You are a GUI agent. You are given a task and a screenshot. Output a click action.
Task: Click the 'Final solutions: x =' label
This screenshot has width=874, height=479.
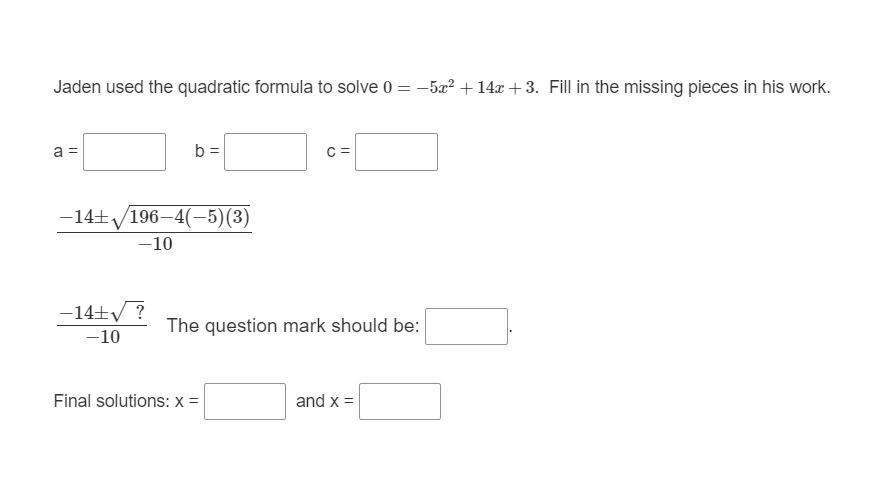pyautogui.click(x=126, y=401)
